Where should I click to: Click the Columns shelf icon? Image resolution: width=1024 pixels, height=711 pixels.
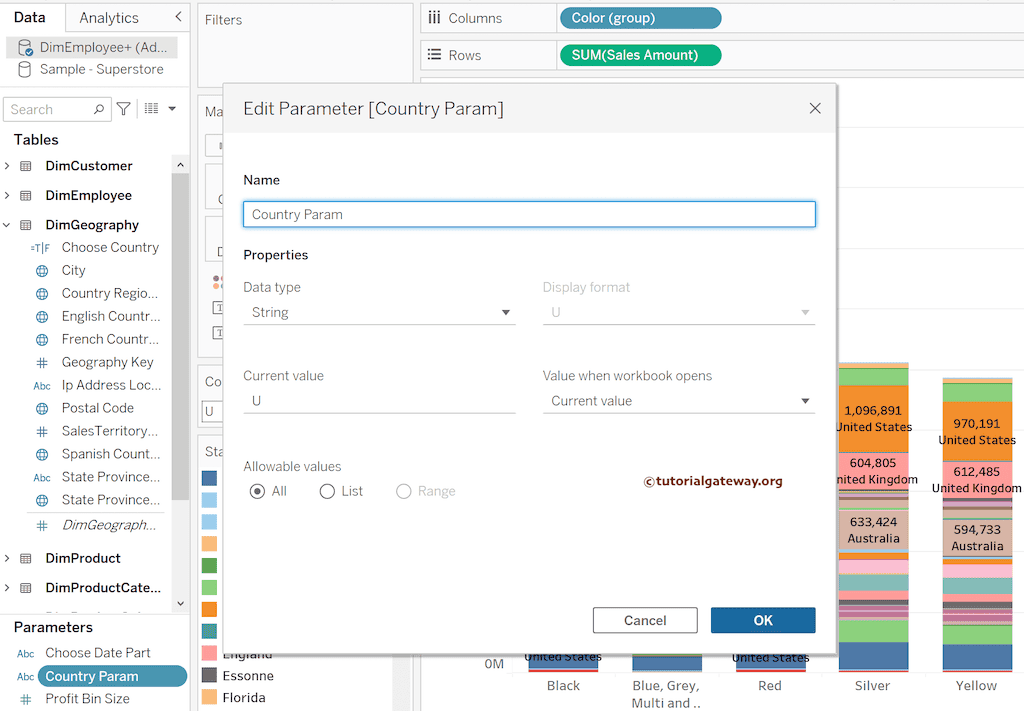pos(434,18)
